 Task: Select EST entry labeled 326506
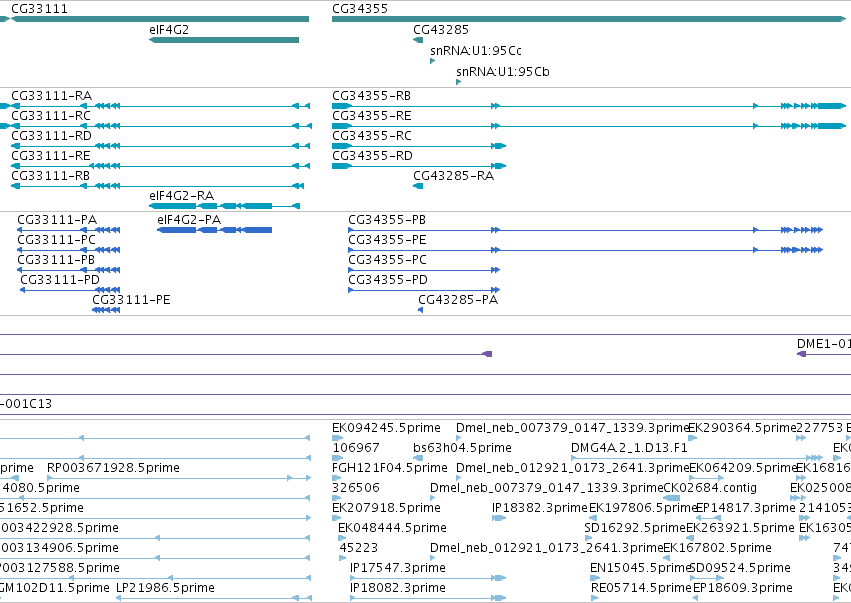[x=356, y=488]
